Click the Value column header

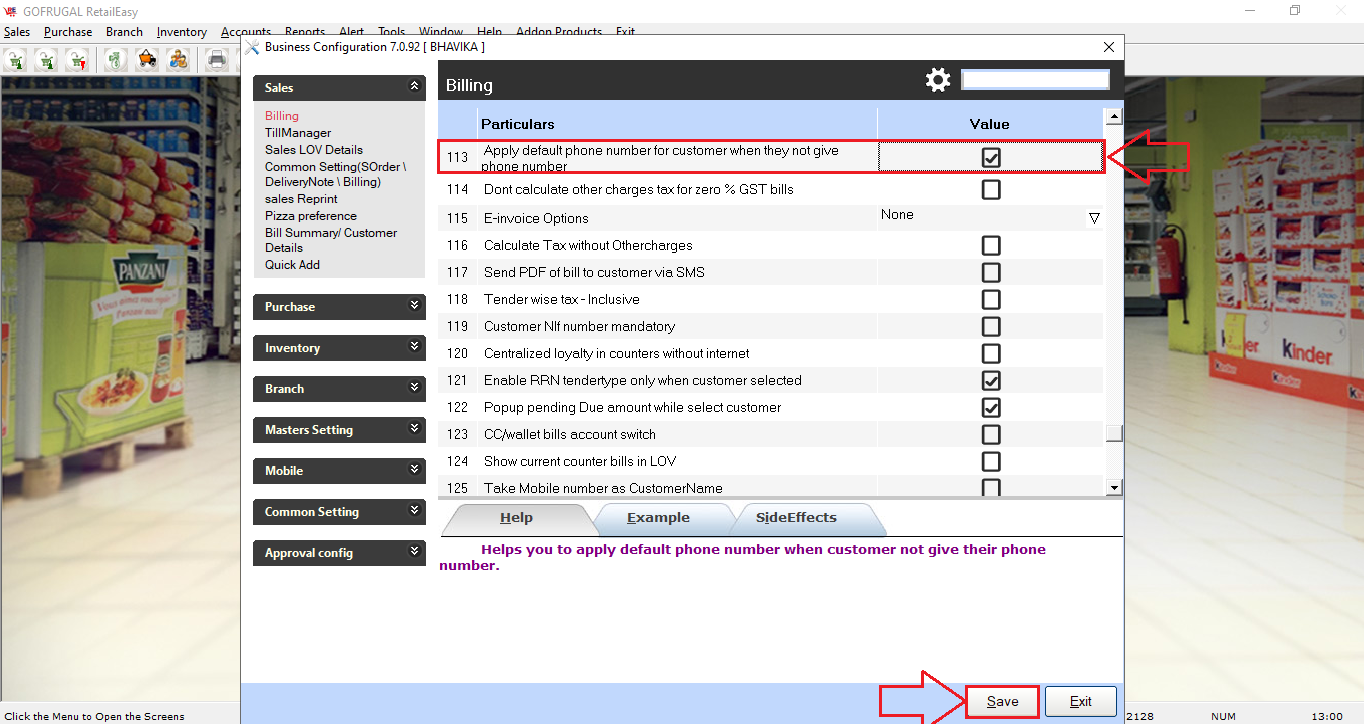click(990, 124)
